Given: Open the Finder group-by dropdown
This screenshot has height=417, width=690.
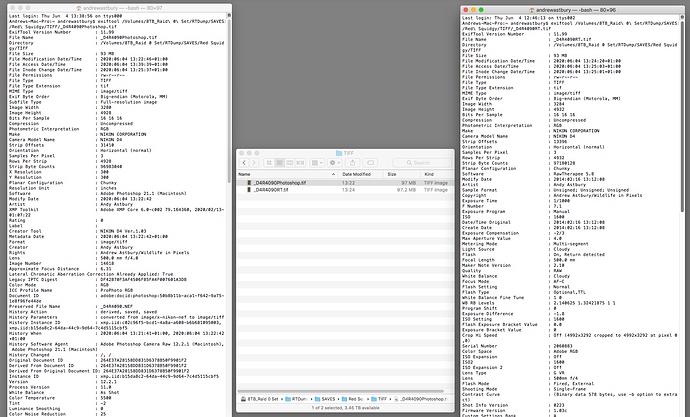Looking at the screenshot, I should (x=317, y=163).
